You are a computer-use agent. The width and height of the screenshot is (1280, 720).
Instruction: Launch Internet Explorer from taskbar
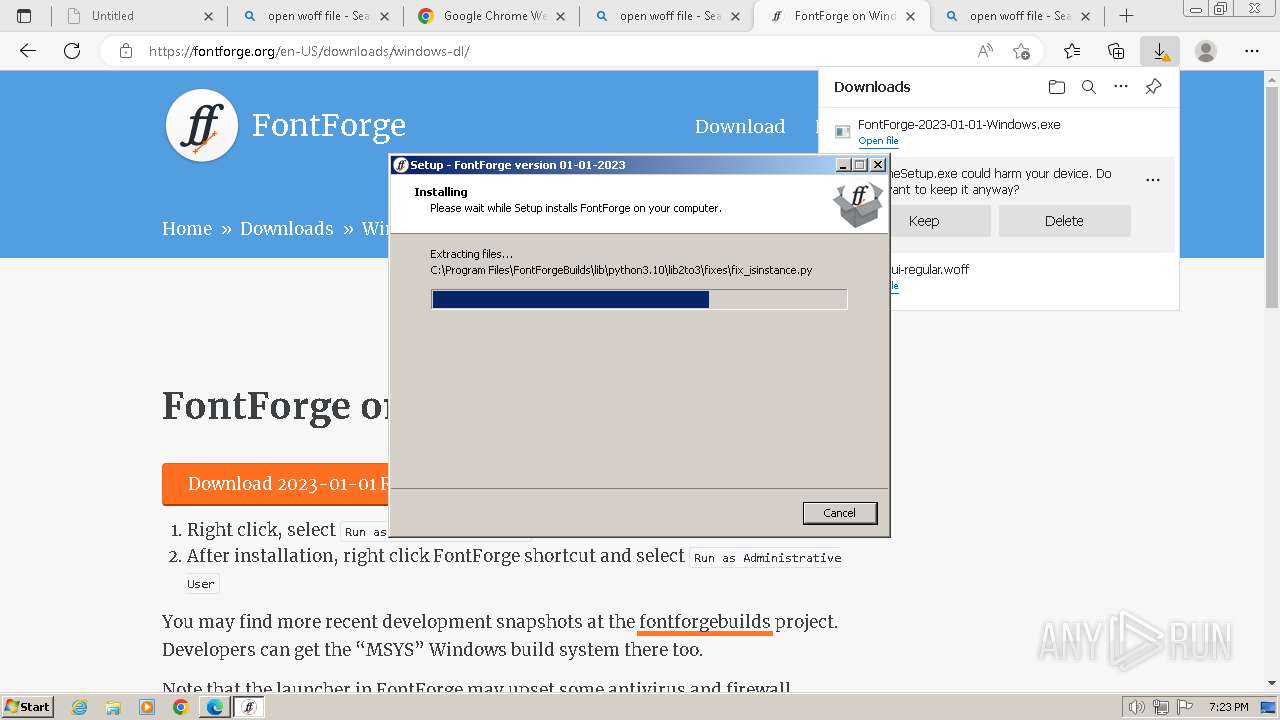[79, 707]
